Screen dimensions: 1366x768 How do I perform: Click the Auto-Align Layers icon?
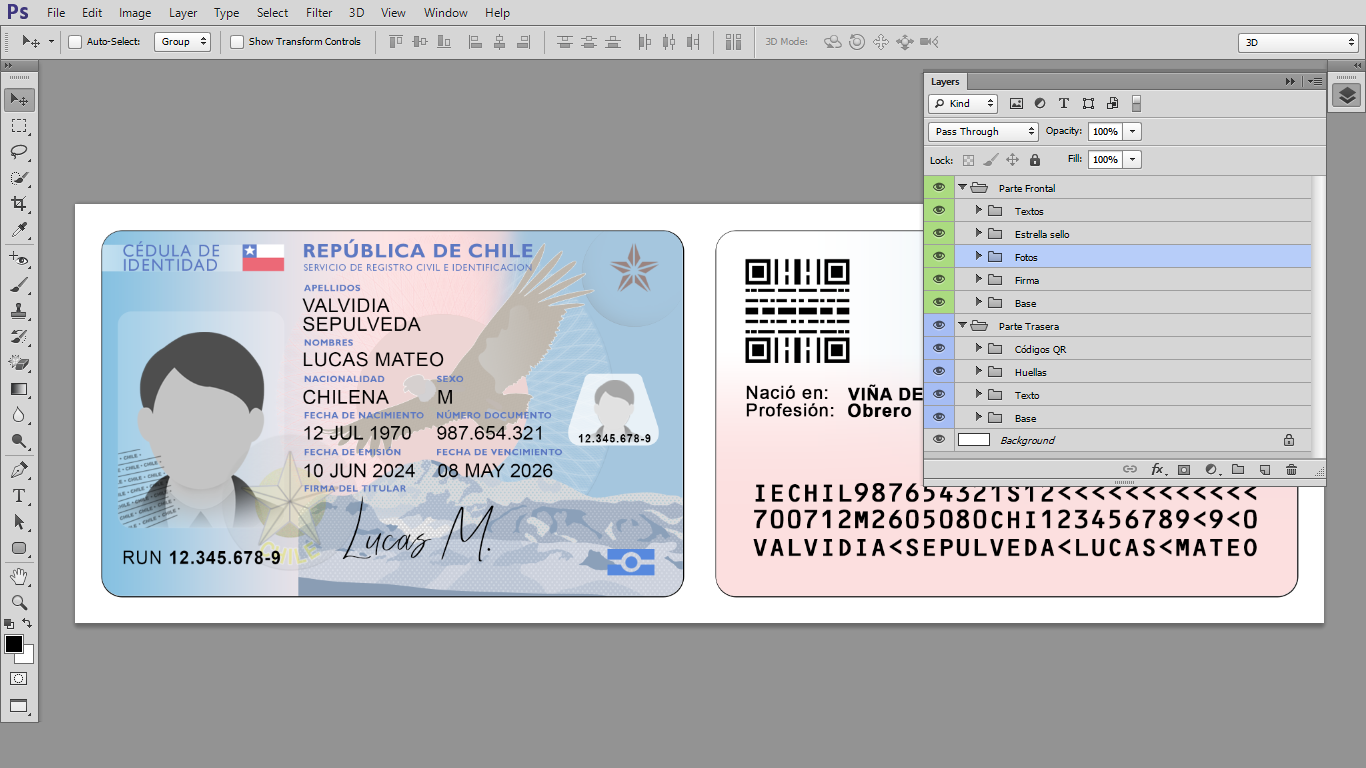[x=734, y=42]
